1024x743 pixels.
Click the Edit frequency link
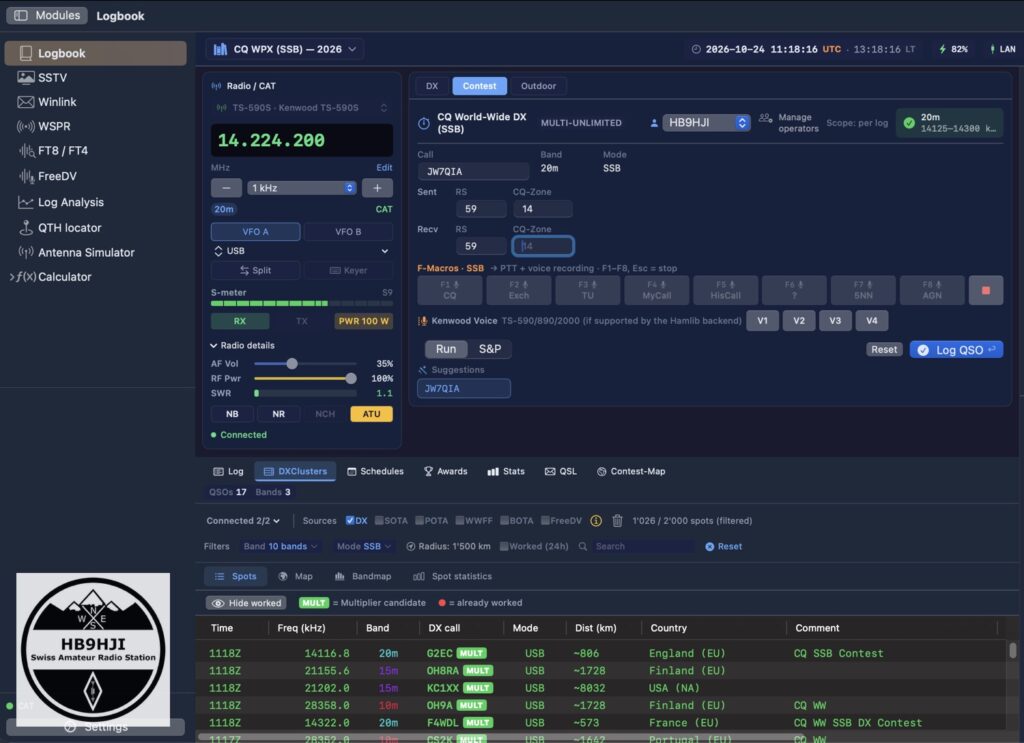[x=384, y=168]
